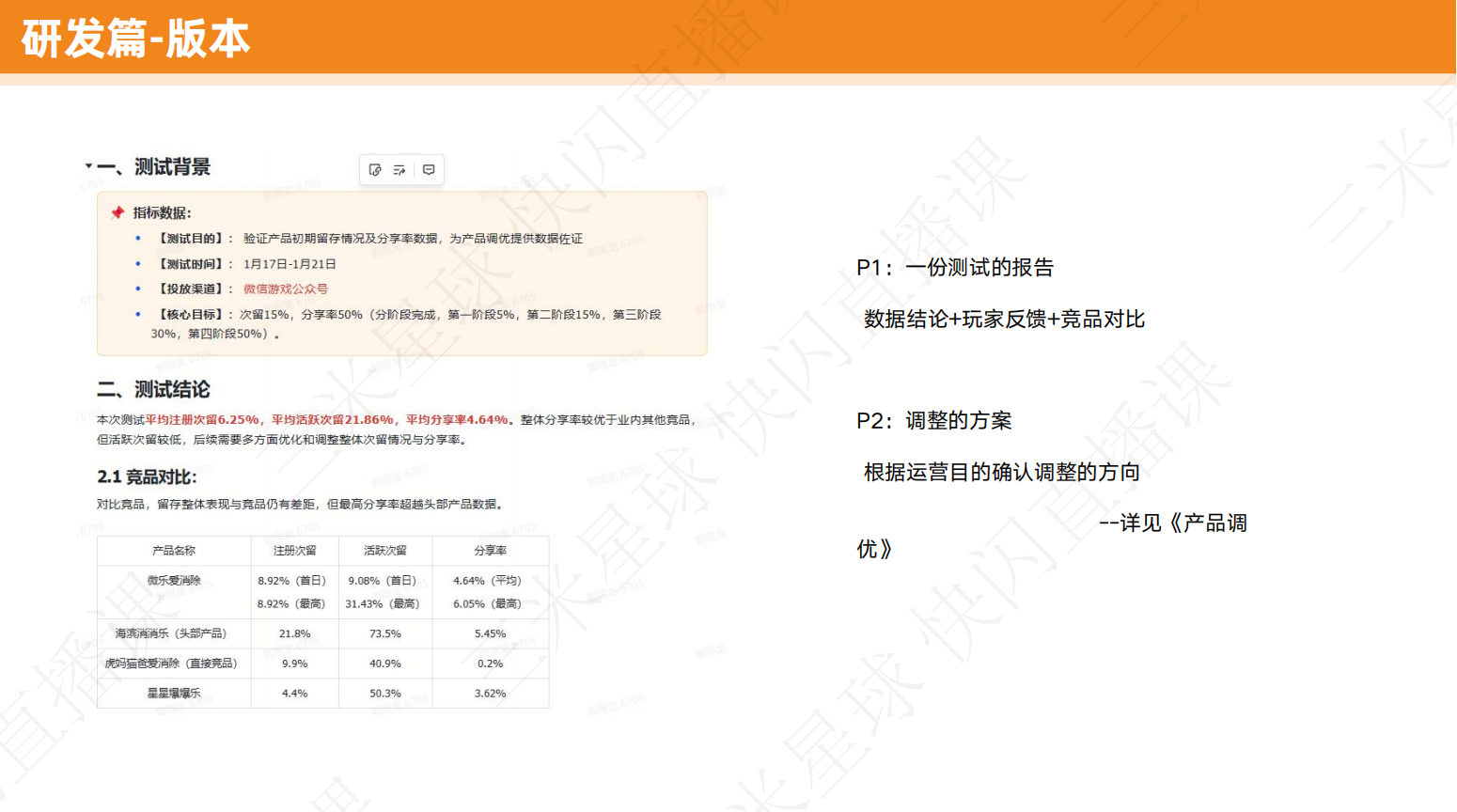
Task: Select the 一、测试背景 heading text
Action: [153, 167]
